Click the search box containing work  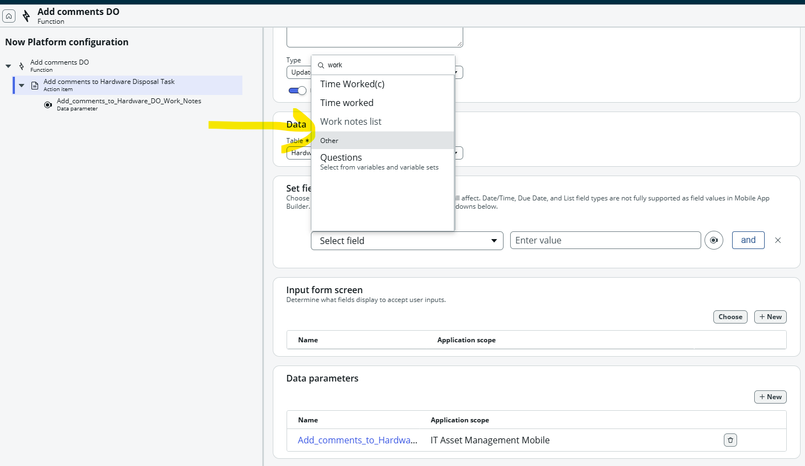383,65
